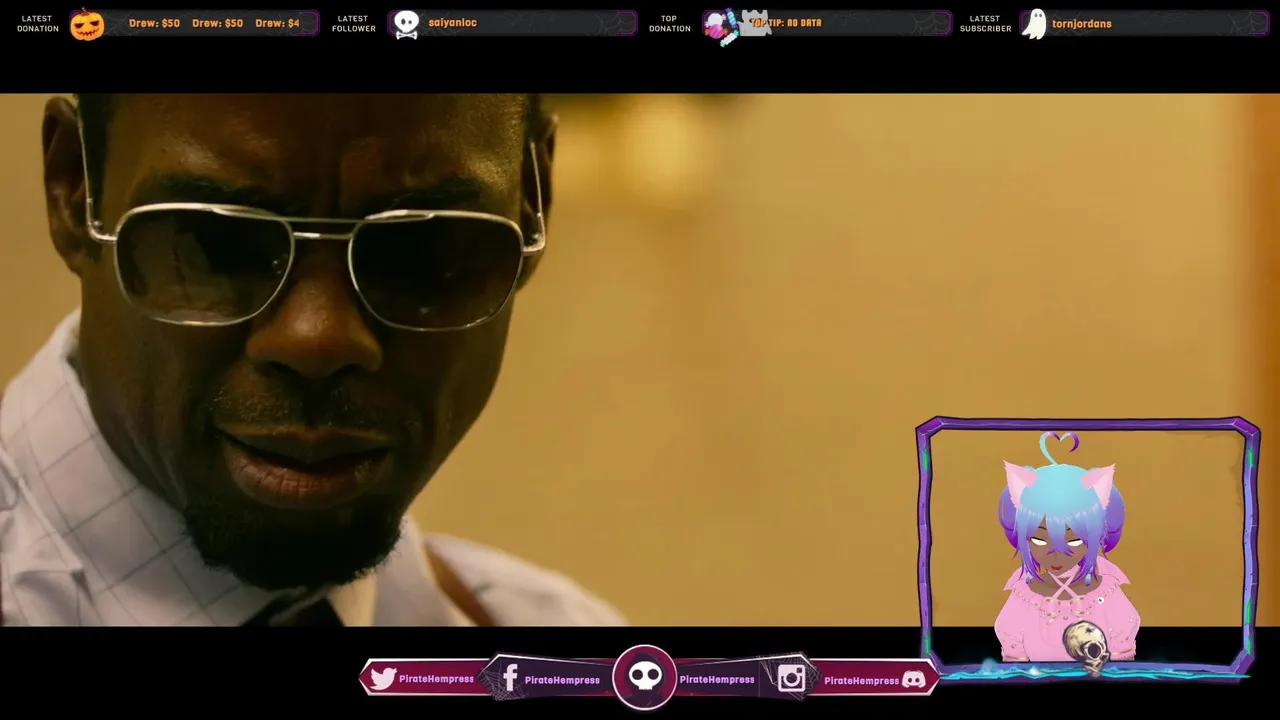Click PirateHempress text next to Instagram icon
Screen dimensions: 1280x720
tap(862, 681)
